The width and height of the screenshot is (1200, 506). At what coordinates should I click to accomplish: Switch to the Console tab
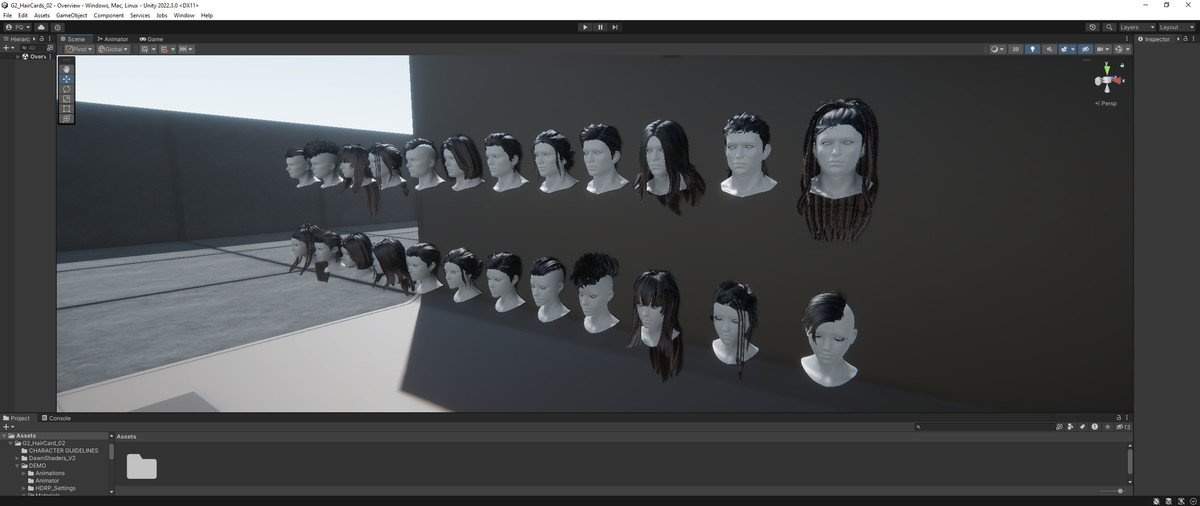click(x=56, y=417)
